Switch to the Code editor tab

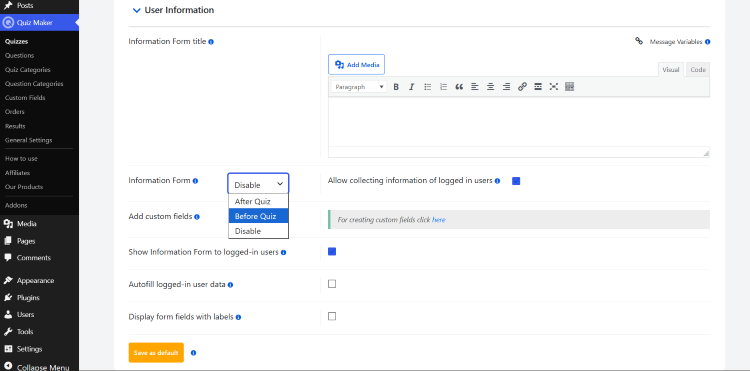(698, 70)
